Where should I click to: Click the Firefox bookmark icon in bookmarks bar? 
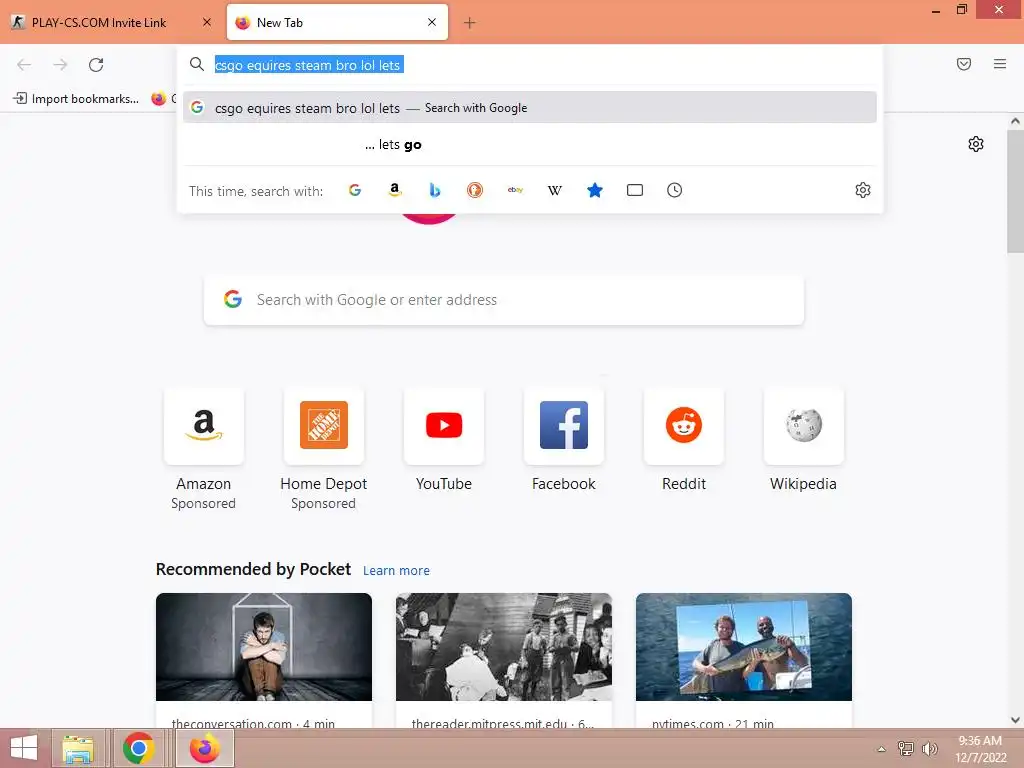coord(159,99)
